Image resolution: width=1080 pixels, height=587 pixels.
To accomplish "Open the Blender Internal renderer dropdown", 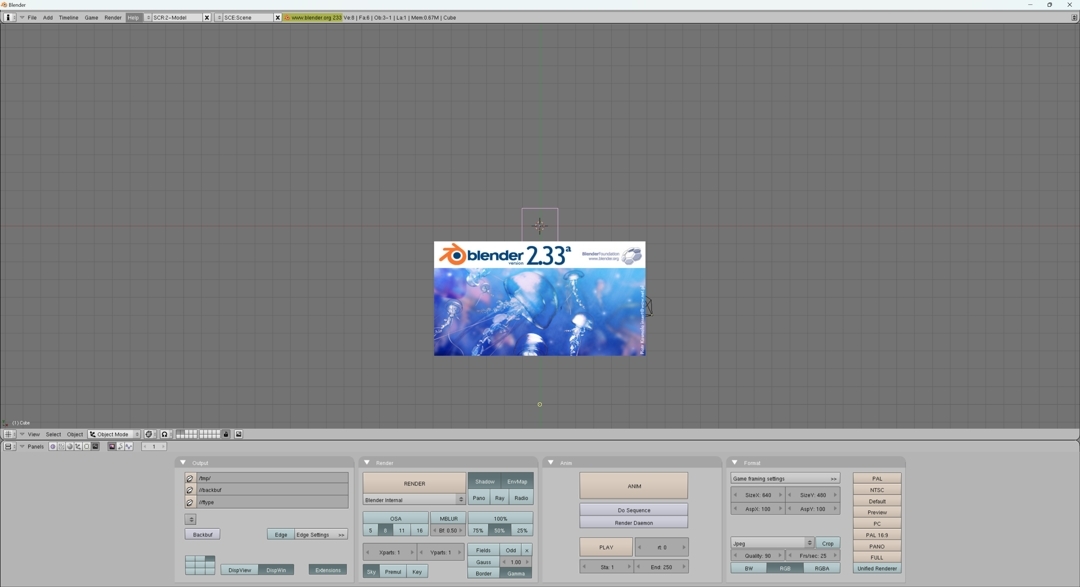I will tap(414, 500).
